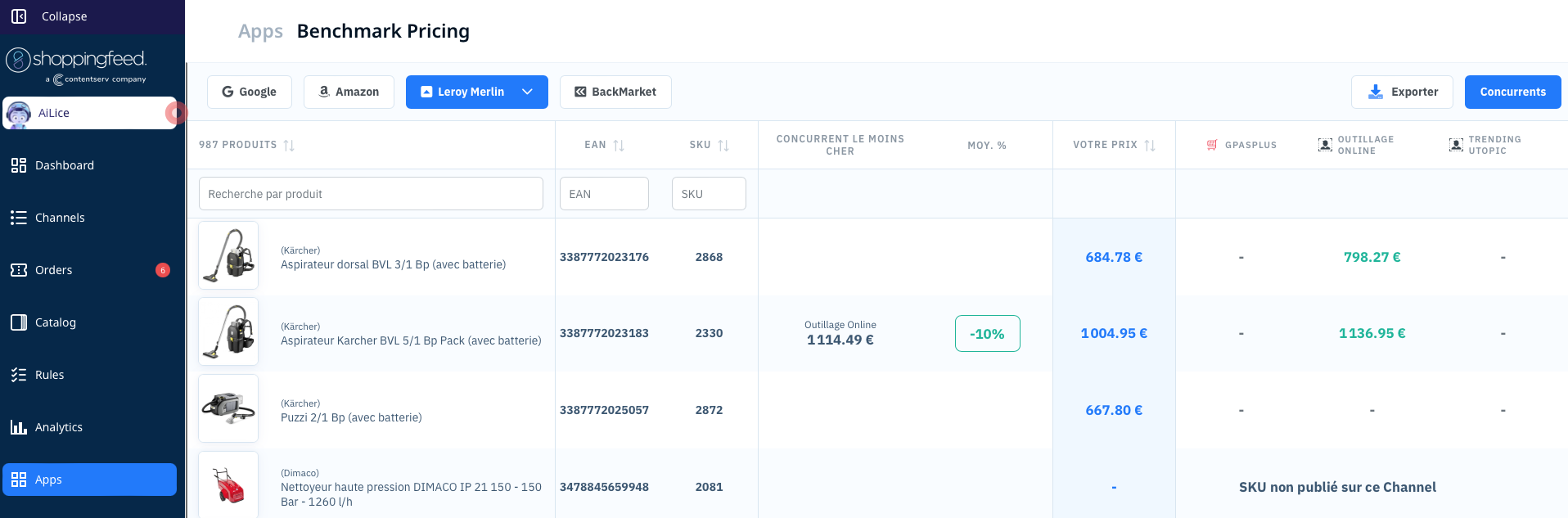Click the -10% price difference badge
The width and height of the screenshot is (1568, 518).
click(x=987, y=334)
